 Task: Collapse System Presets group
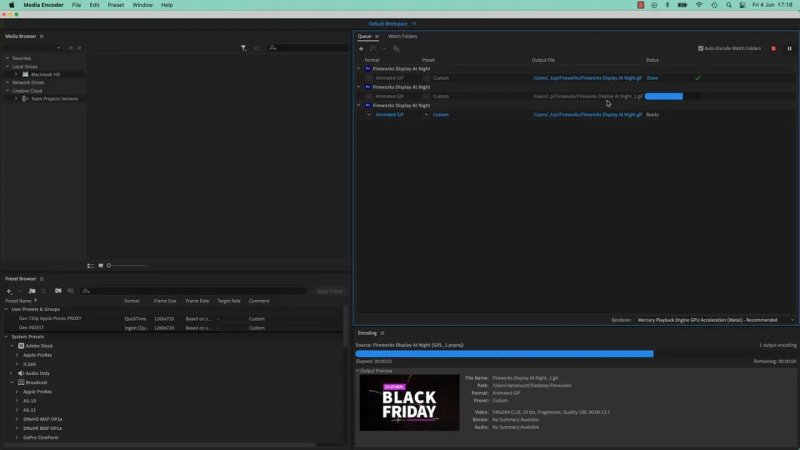click(x=7, y=337)
